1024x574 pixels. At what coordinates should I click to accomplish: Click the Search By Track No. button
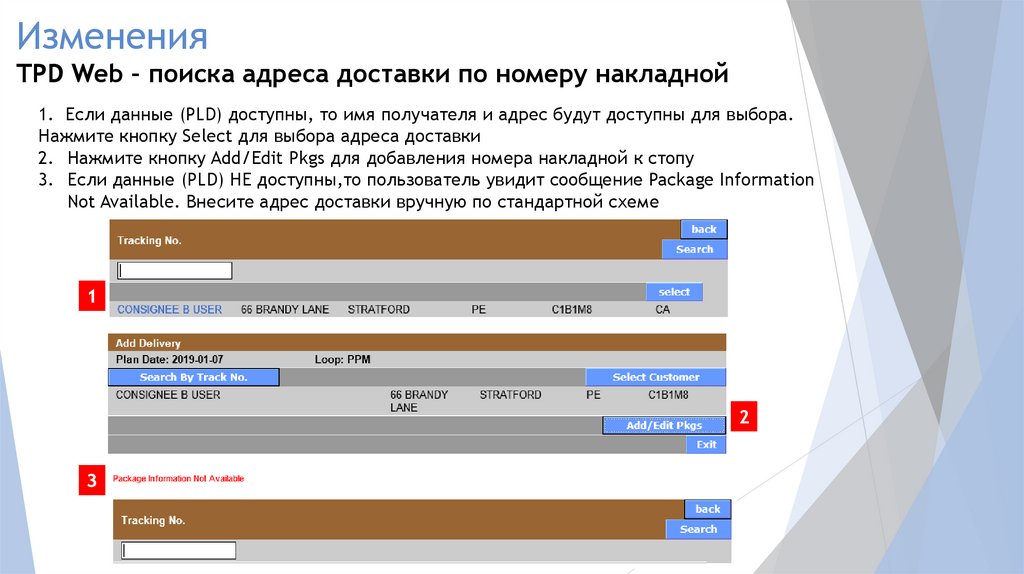click(x=194, y=377)
